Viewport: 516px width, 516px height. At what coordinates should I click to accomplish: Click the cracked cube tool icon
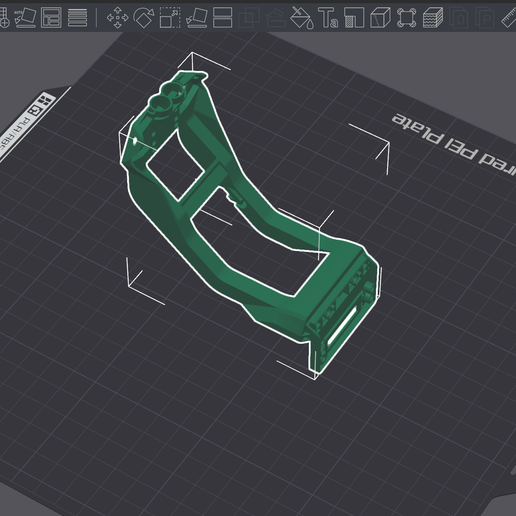click(x=380, y=17)
